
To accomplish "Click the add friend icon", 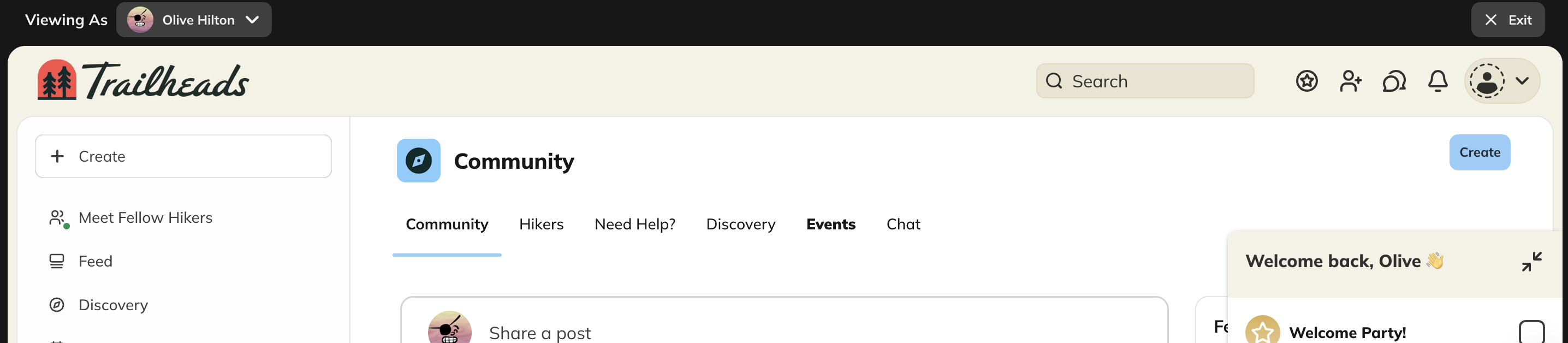I will pos(1351,80).
